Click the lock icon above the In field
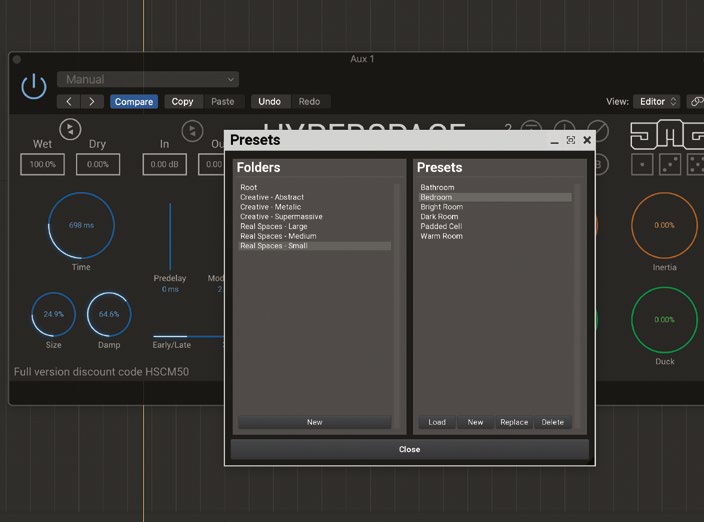The height and width of the screenshot is (522, 704). coord(191,131)
